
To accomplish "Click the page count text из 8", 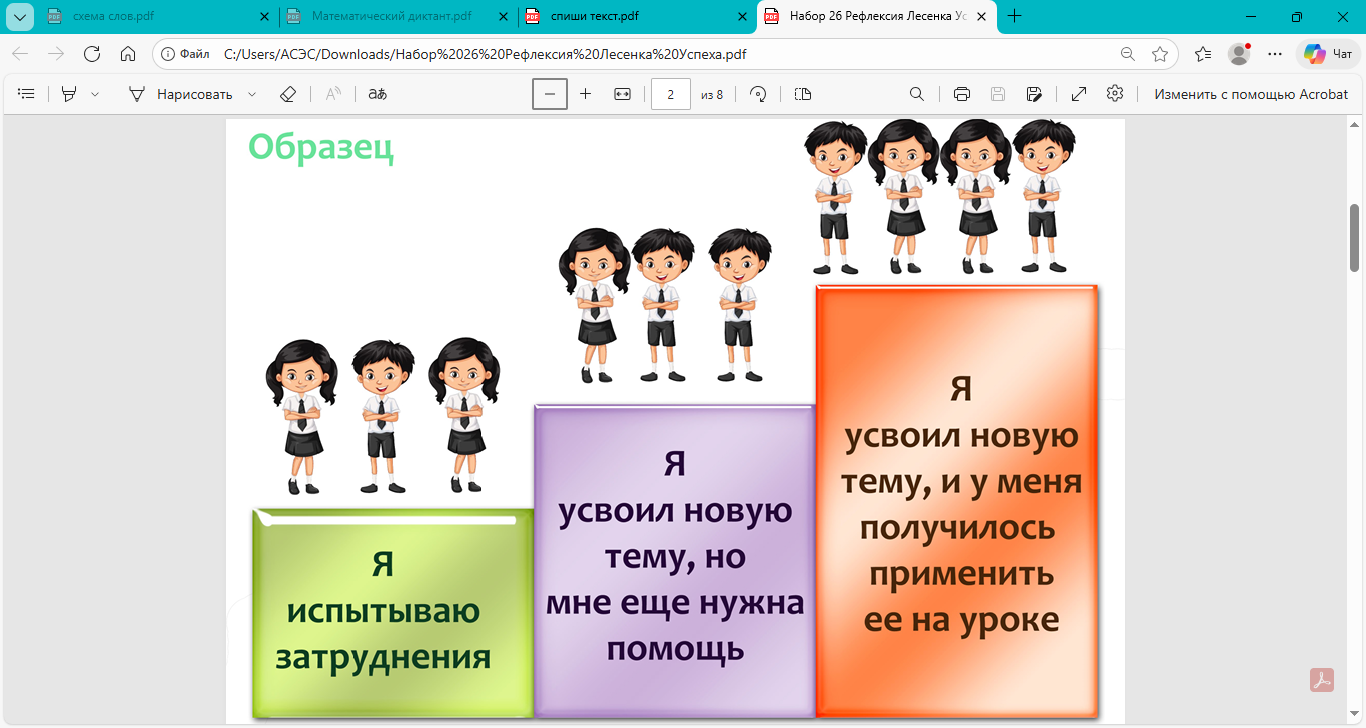I will [712, 95].
